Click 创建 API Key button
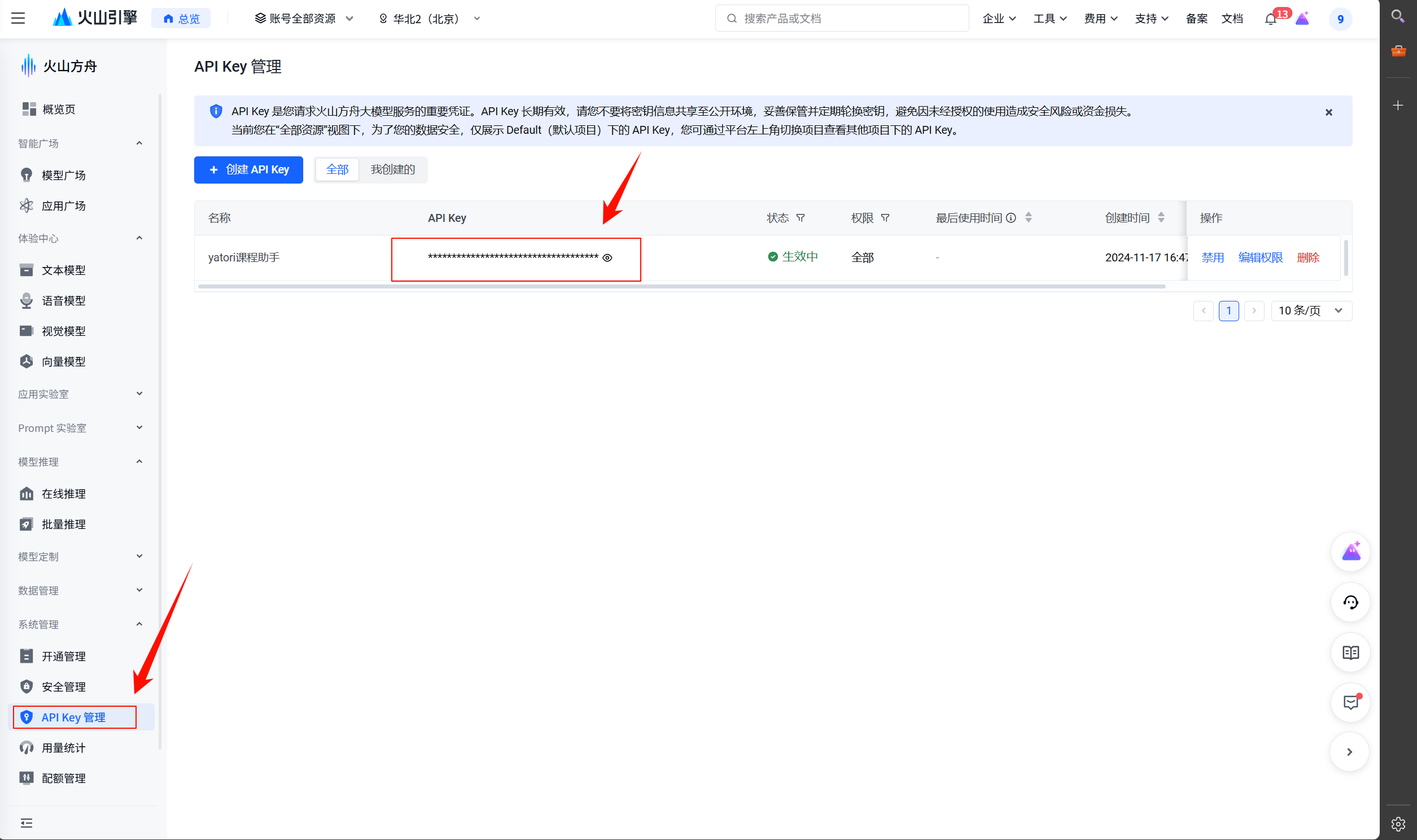 coord(248,169)
